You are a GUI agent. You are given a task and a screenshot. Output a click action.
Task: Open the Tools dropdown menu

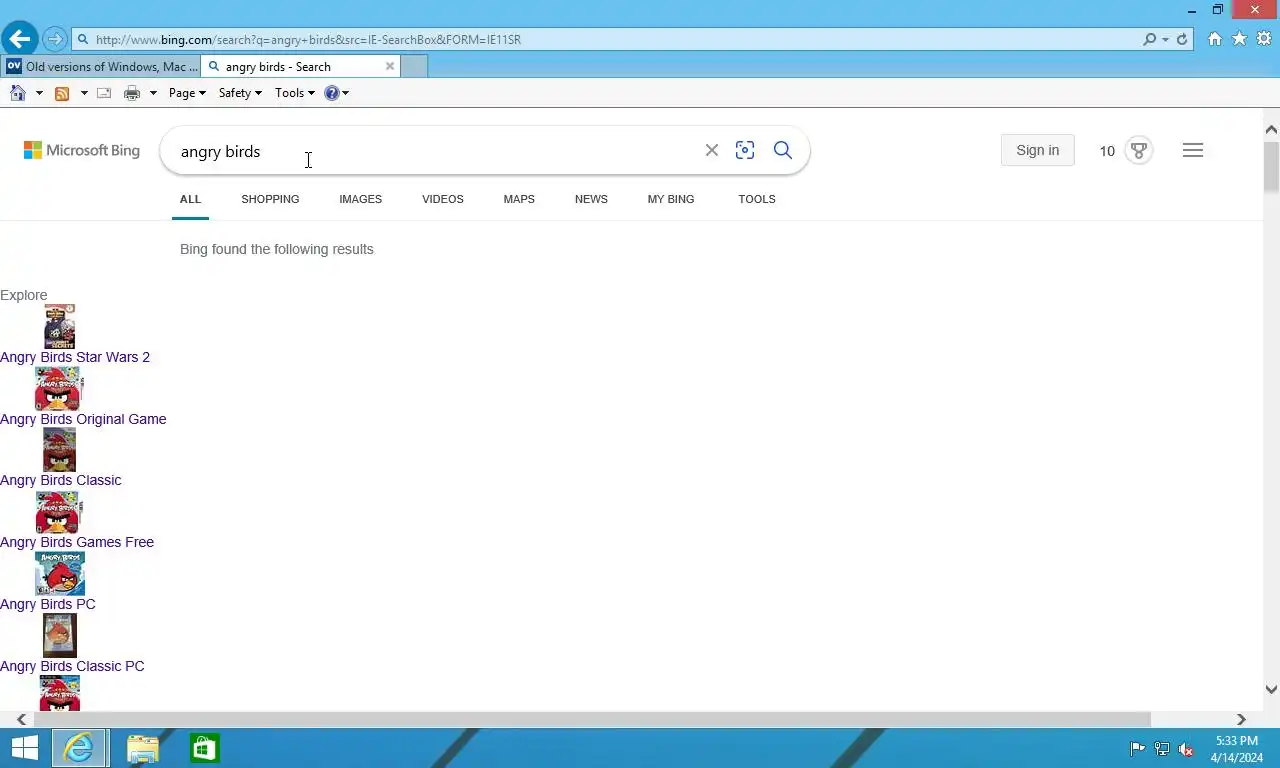(294, 93)
